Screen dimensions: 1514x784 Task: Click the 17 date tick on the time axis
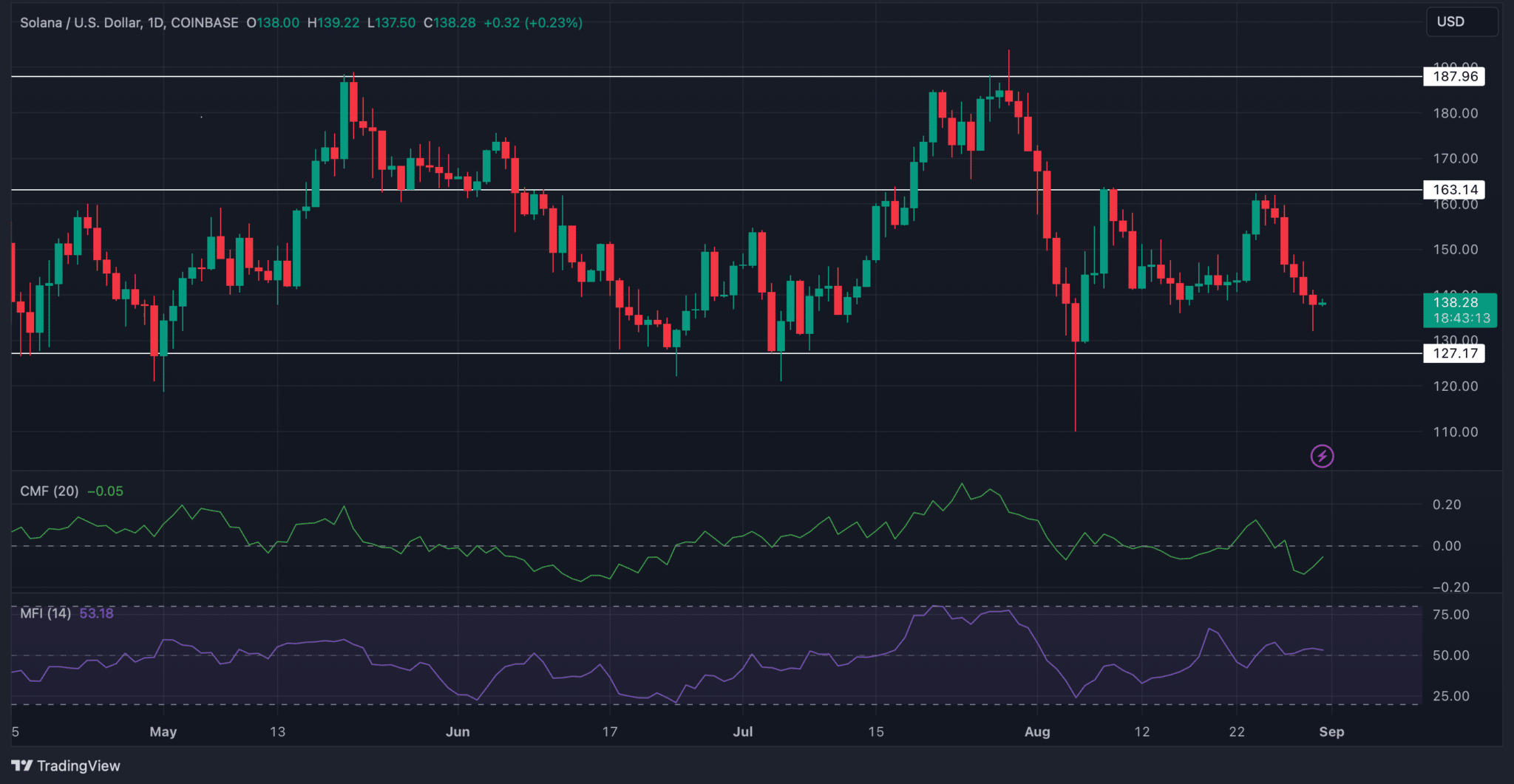pos(609,732)
